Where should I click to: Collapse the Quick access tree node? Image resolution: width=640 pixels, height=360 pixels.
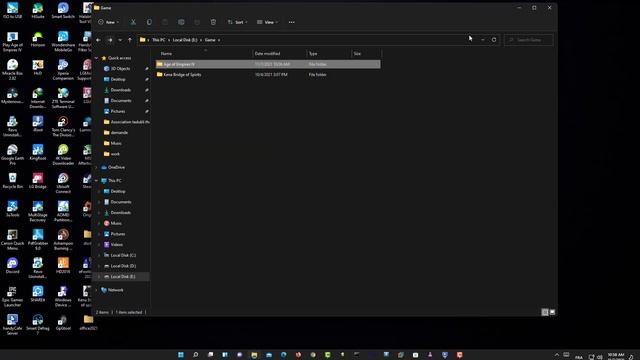97,58
